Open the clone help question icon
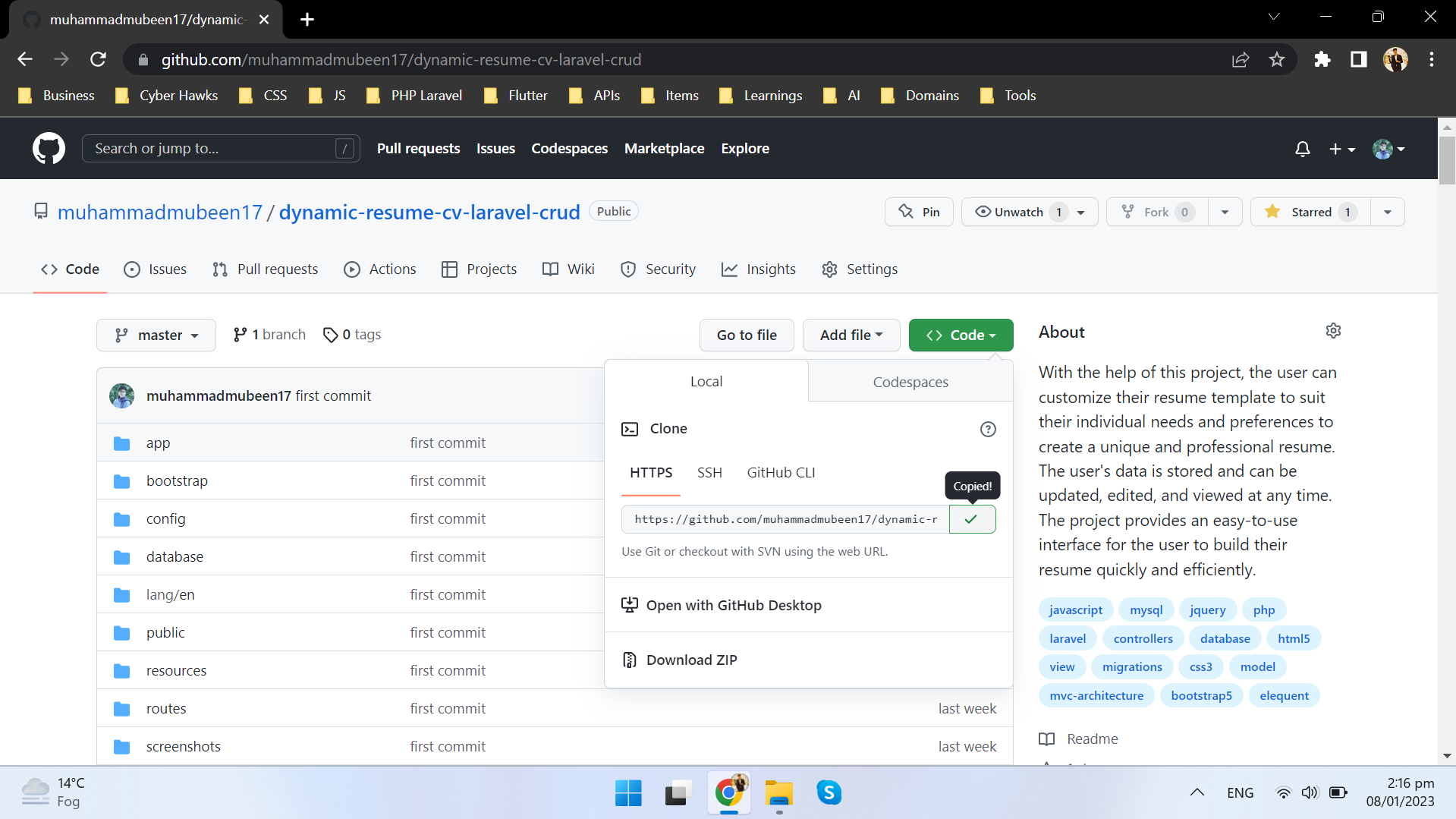The width and height of the screenshot is (1456, 819). coord(987,429)
